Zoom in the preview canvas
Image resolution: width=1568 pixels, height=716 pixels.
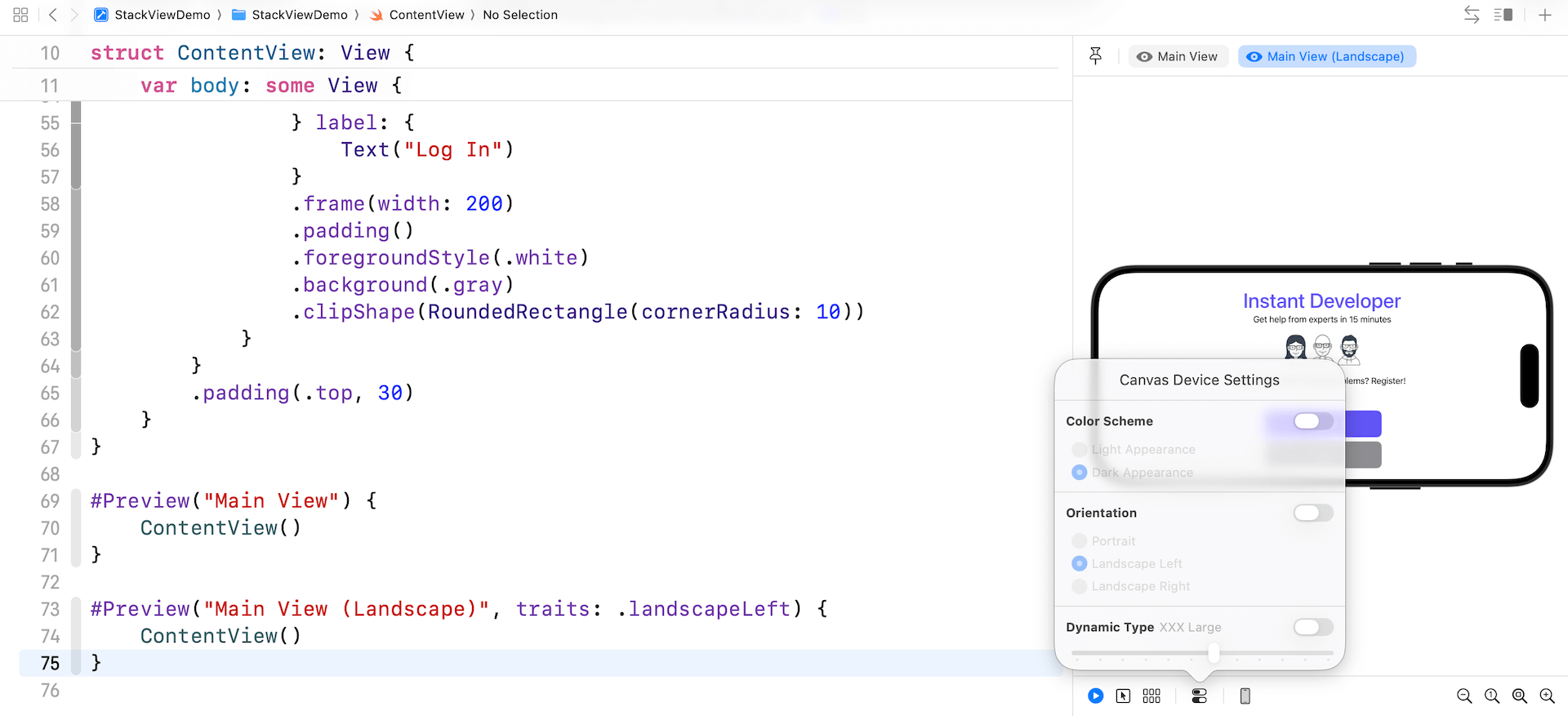pyautogui.click(x=1547, y=696)
